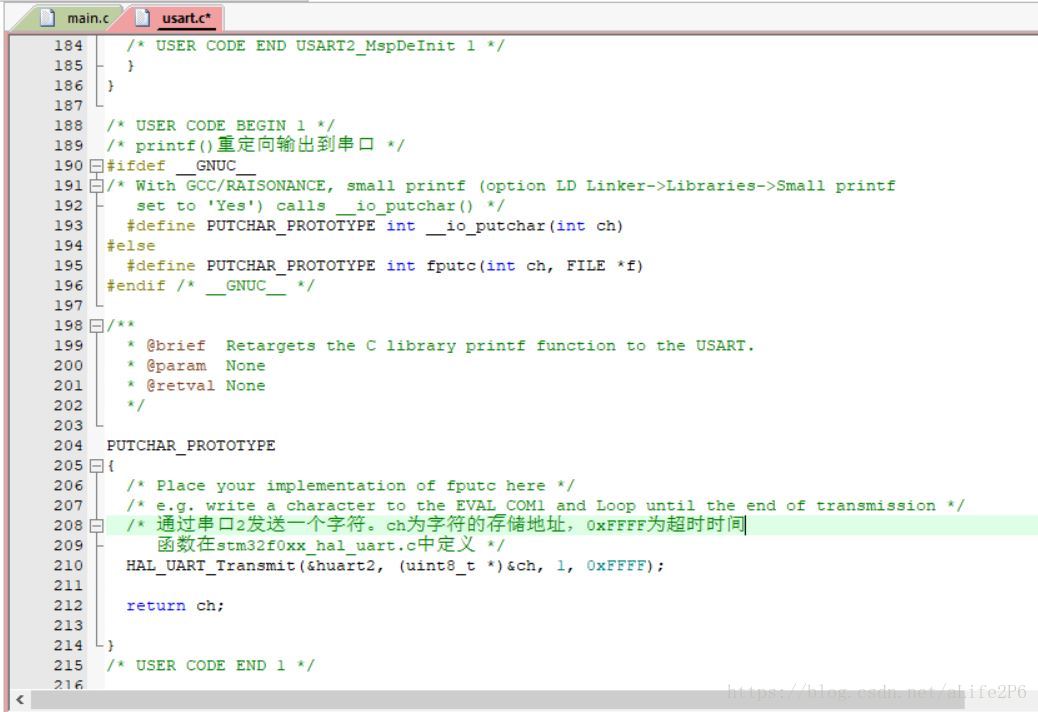Viewport: 1038px width, 712px height.
Task: Click line number 193
Action: point(69,226)
